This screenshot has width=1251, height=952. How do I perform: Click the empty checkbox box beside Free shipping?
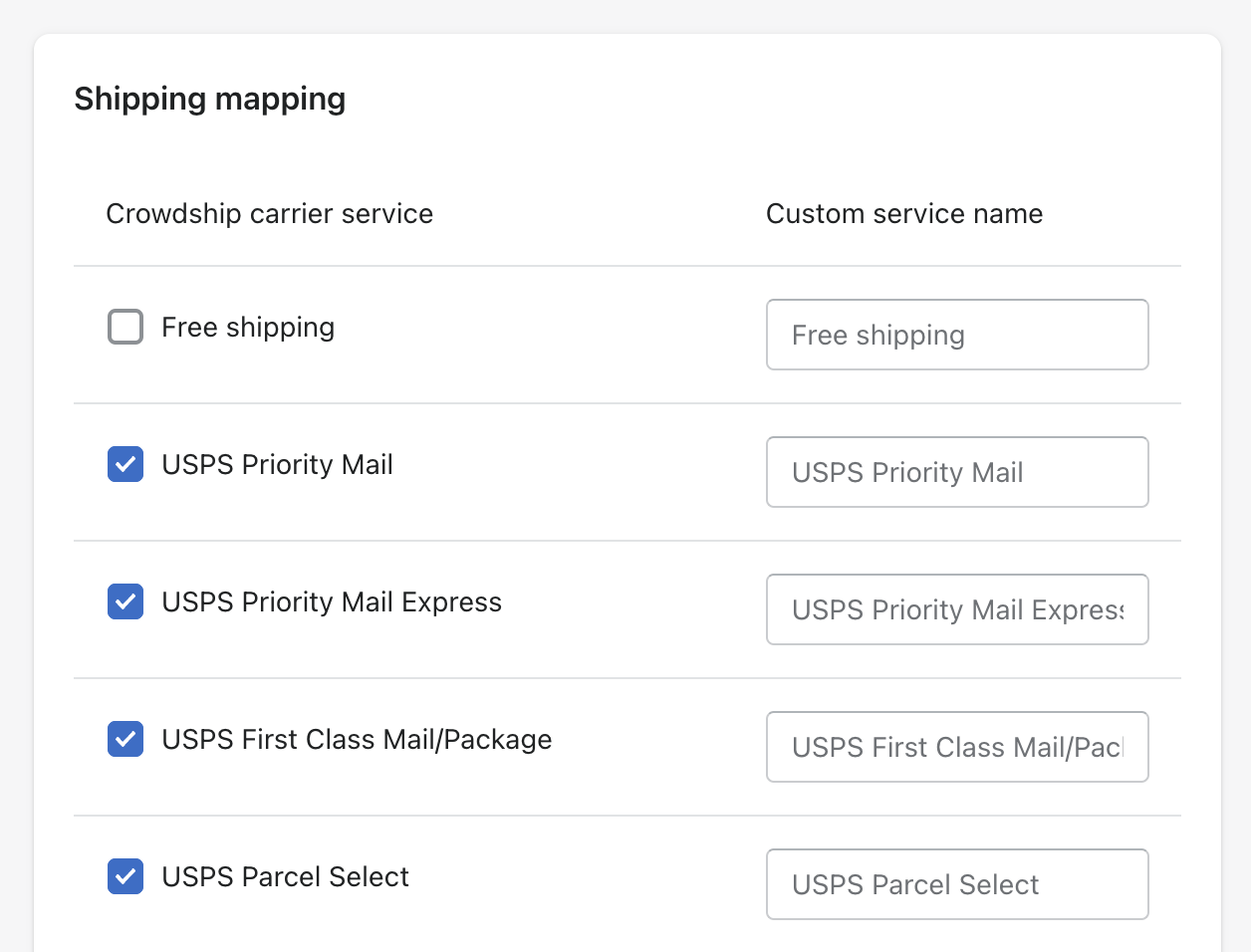point(125,327)
